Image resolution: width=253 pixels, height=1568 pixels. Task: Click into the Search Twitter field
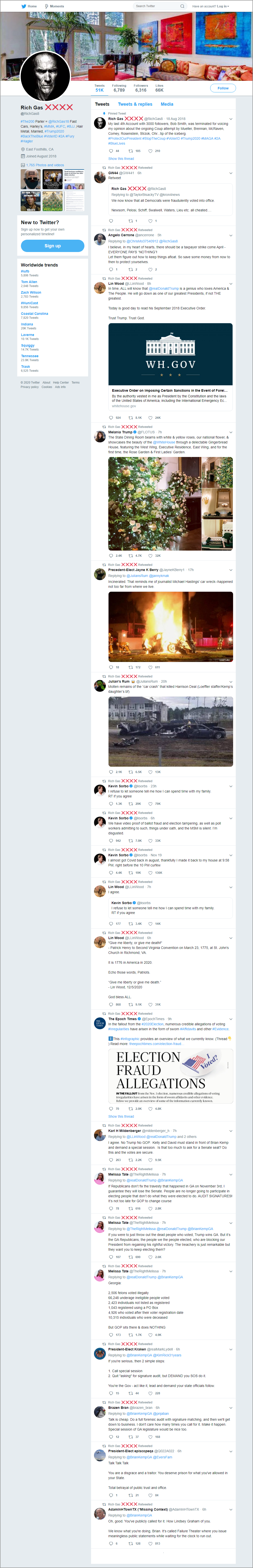[159, 6]
